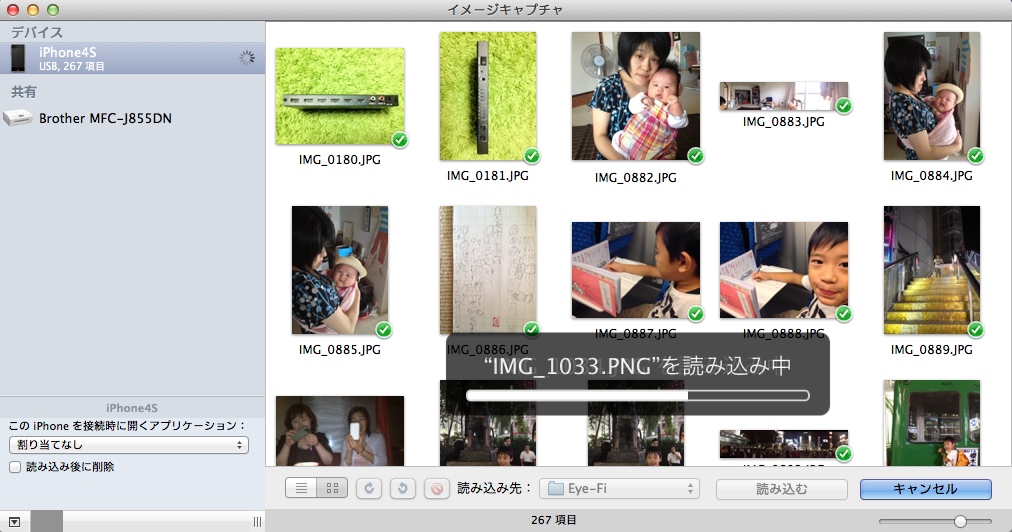Screen dimensions: 1012x532
Task: Click the IMG_0882.JPG file name label
Action: click(x=636, y=178)
